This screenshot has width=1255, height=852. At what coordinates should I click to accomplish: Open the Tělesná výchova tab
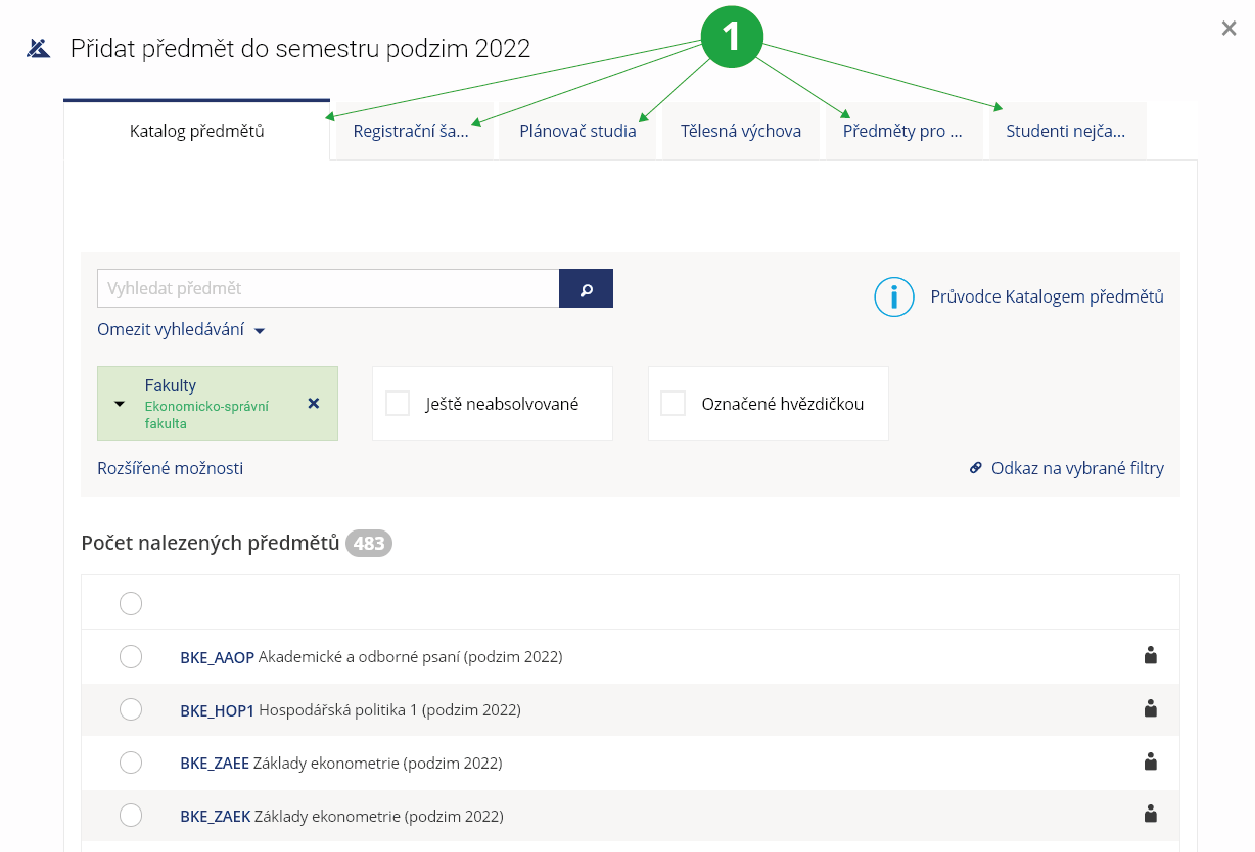(x=740, y=131)
